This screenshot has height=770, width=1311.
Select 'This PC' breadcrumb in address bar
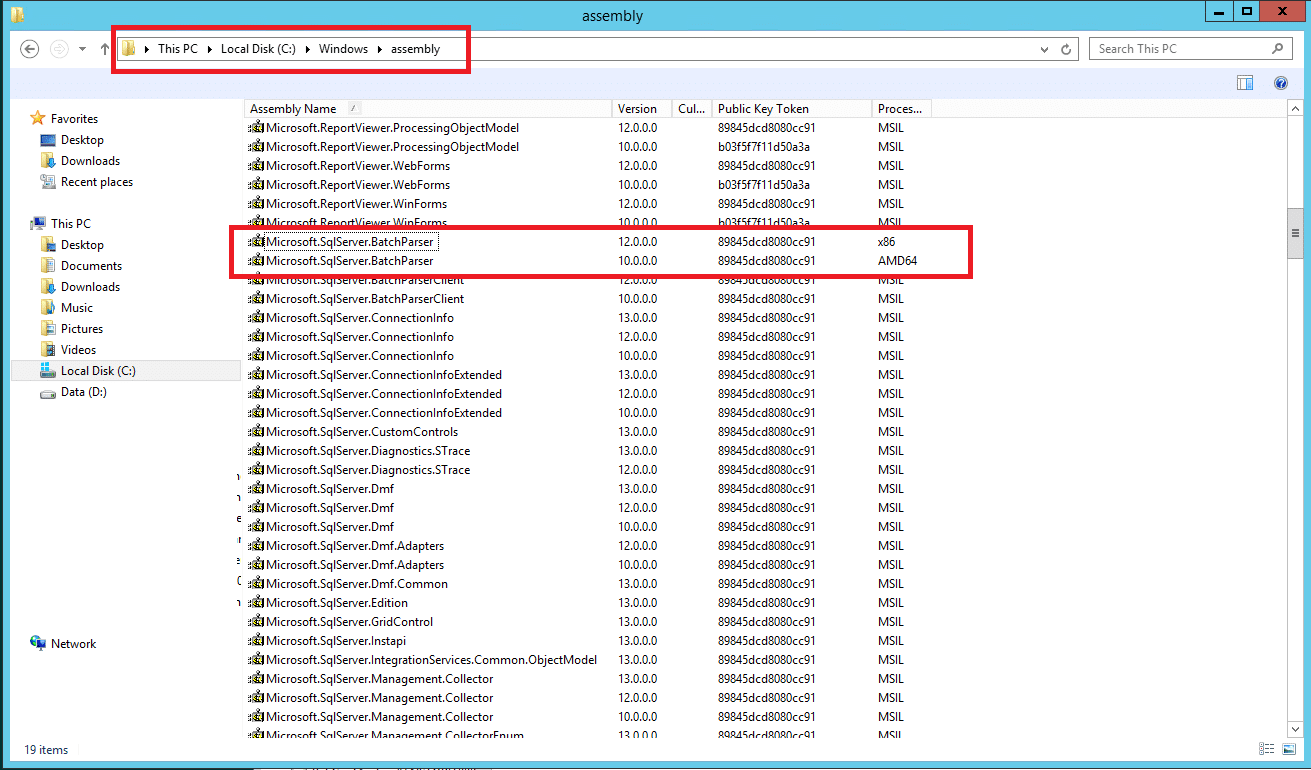178,49
